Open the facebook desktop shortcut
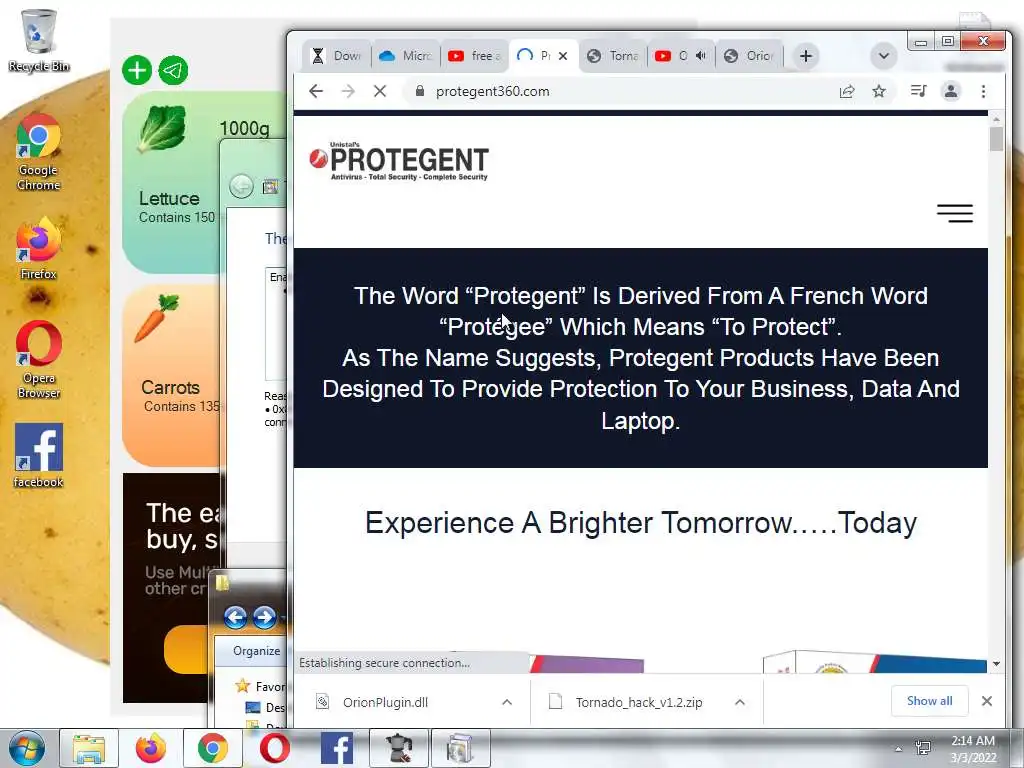The width and height of the screenshot is (1024, 768). pyautogui.click(x=39, y=455)
